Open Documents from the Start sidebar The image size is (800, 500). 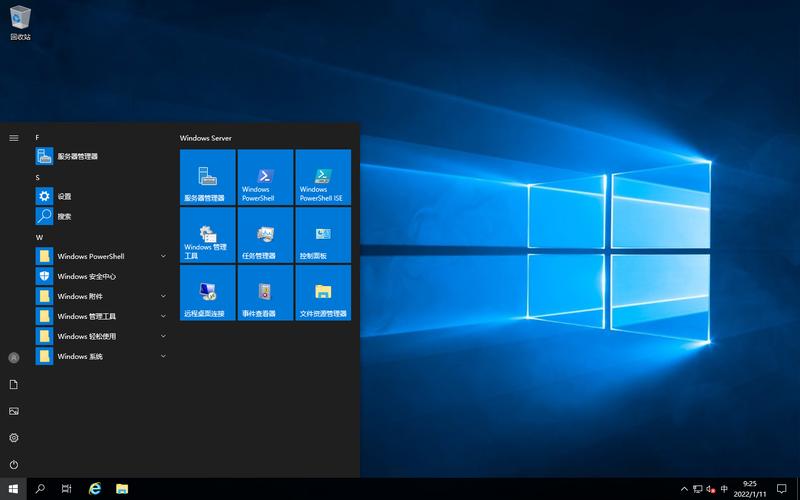tap(14, 385)
